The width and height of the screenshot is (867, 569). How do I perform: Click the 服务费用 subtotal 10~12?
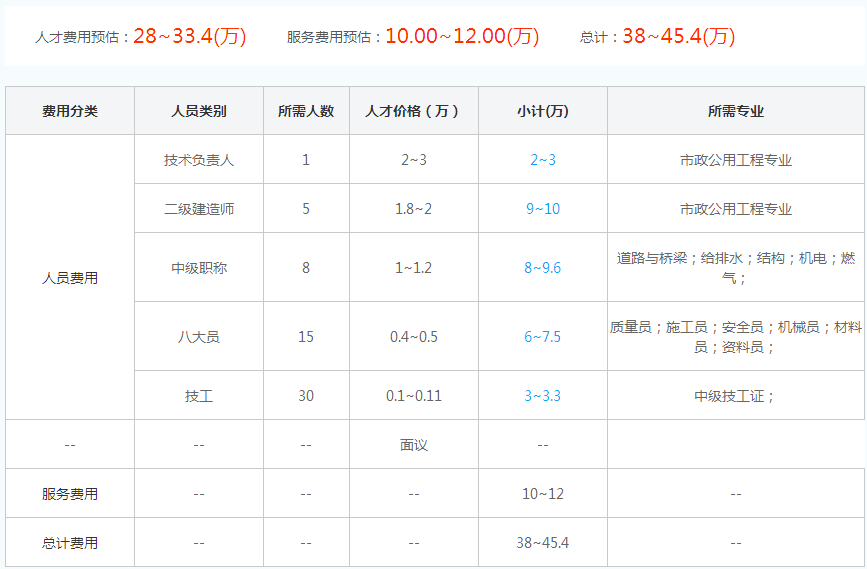tap(543, 493)
